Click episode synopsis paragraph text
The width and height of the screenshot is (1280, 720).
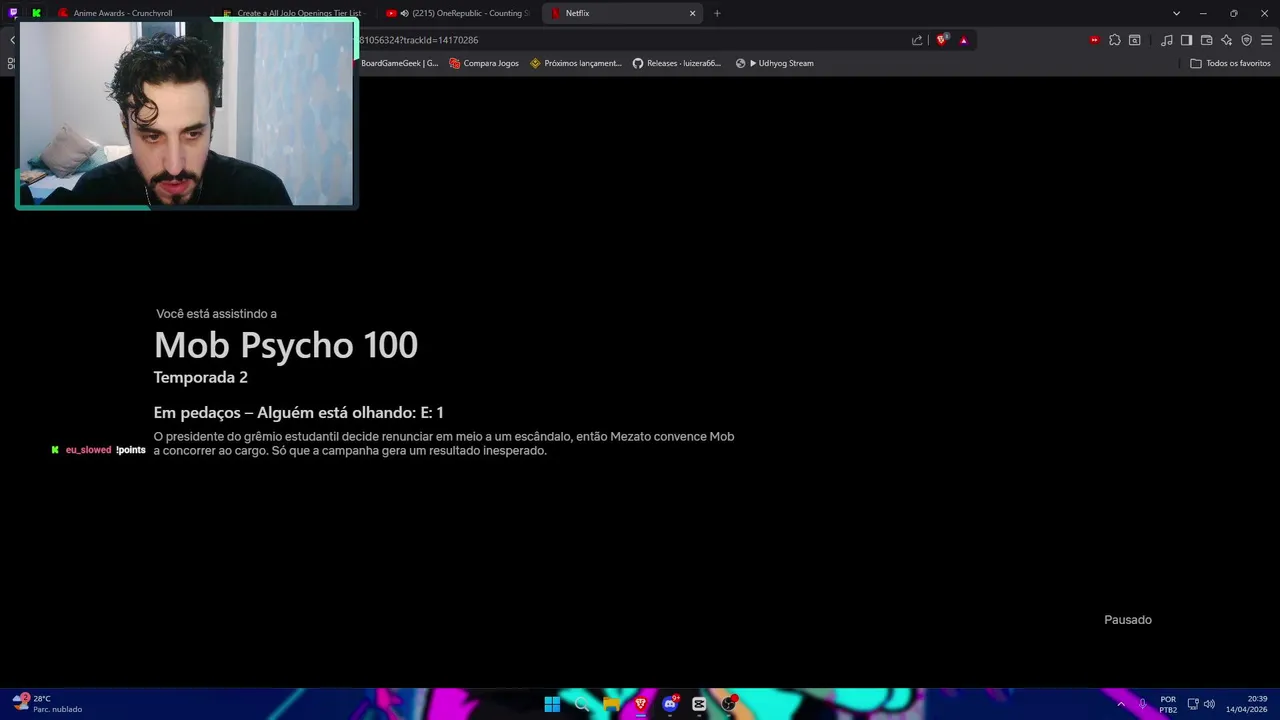(444, 443)
